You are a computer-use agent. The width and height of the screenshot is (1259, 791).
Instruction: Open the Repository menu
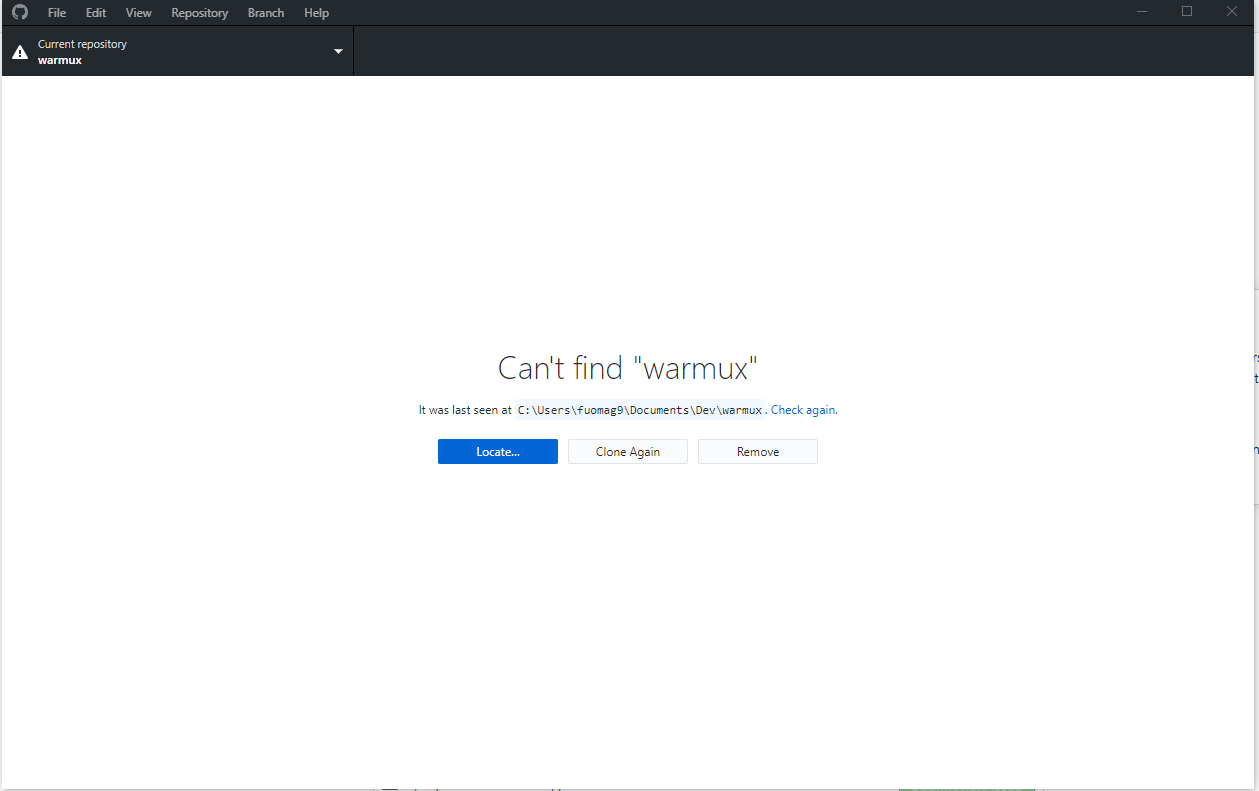(199, 12)
